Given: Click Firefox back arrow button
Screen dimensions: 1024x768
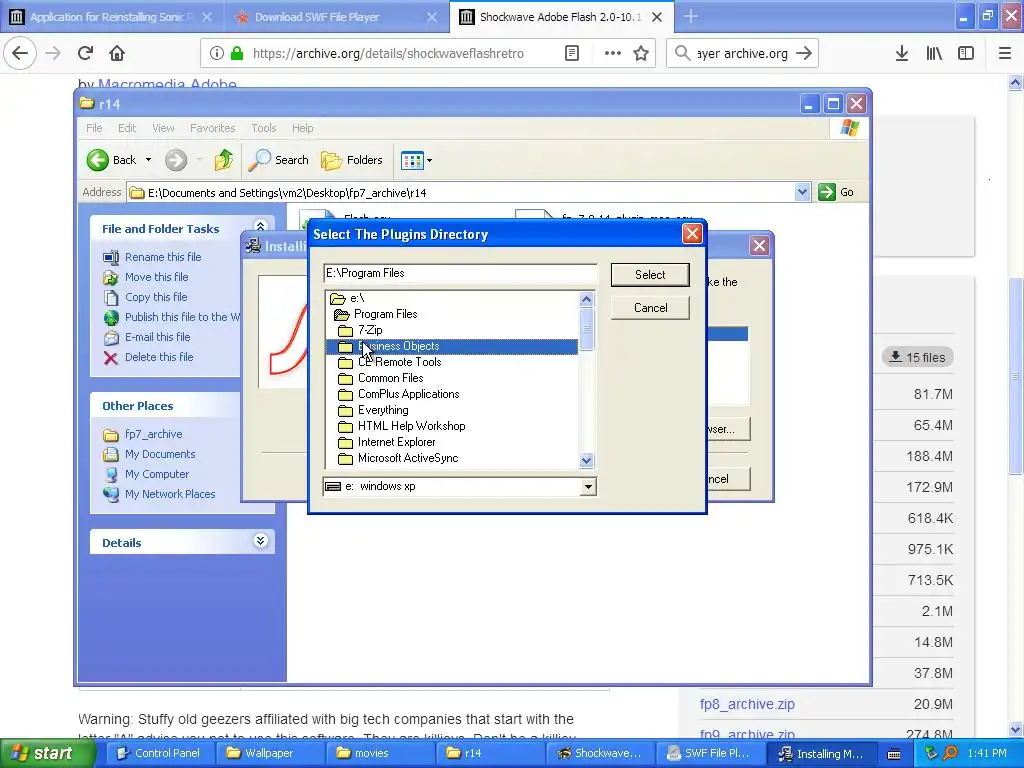Looking at the screenshot, I should pos(20,53).
